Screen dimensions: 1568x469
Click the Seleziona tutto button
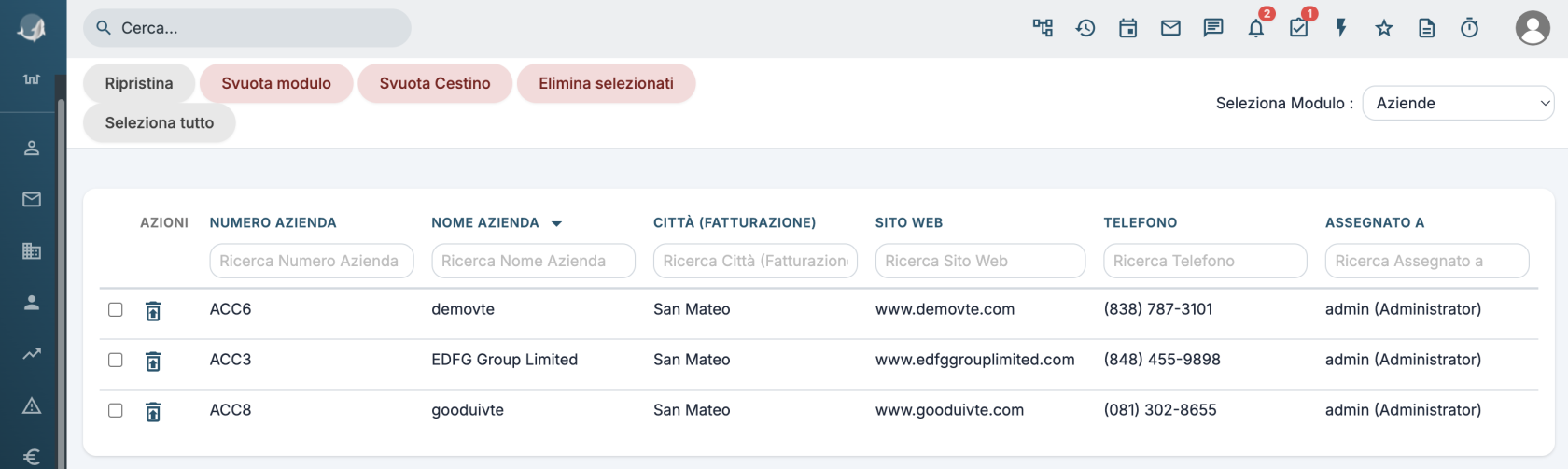pyautogui.click(x=160, y=122)
